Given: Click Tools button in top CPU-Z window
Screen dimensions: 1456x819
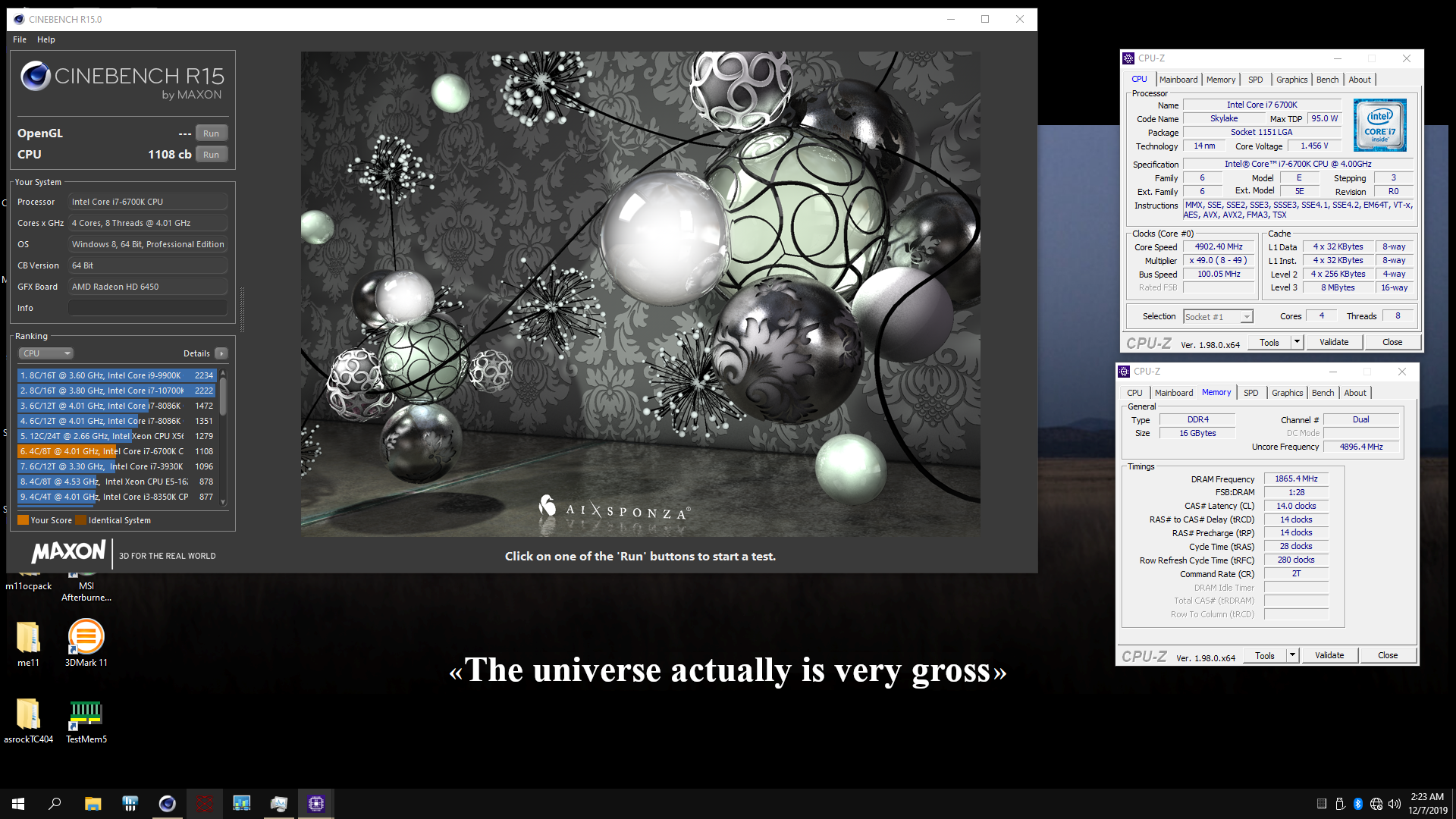Looking at the screenshot, I should pyautogui.click(x=1269, y=343).
